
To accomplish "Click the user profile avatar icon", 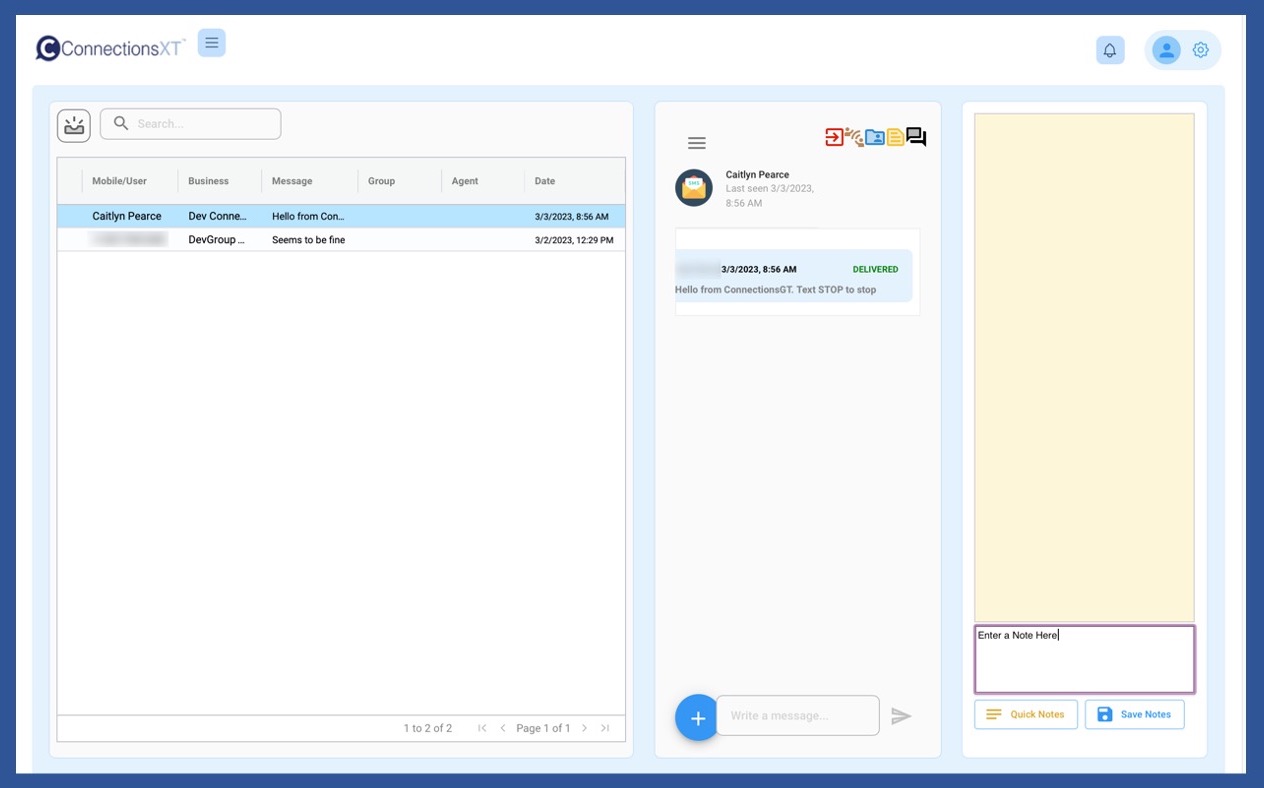I will (1166, 50).
